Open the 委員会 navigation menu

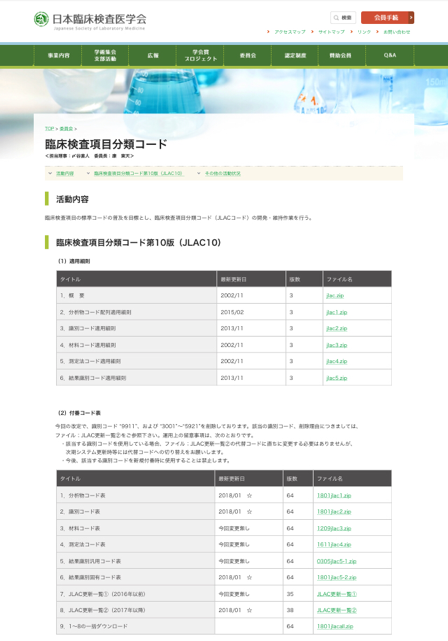point(248,55)
